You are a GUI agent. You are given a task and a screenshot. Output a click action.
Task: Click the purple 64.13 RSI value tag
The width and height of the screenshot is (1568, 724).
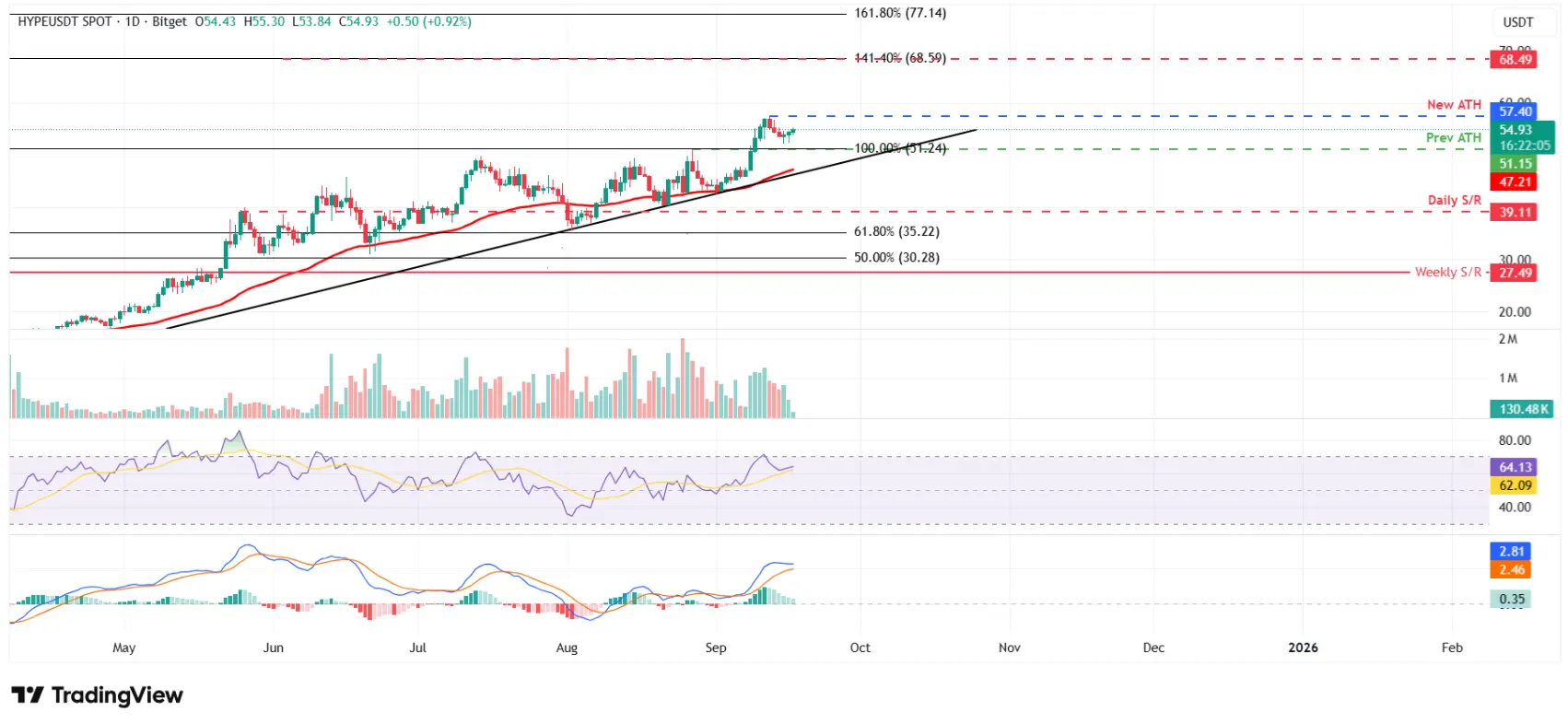click(x=1514, y=467)
